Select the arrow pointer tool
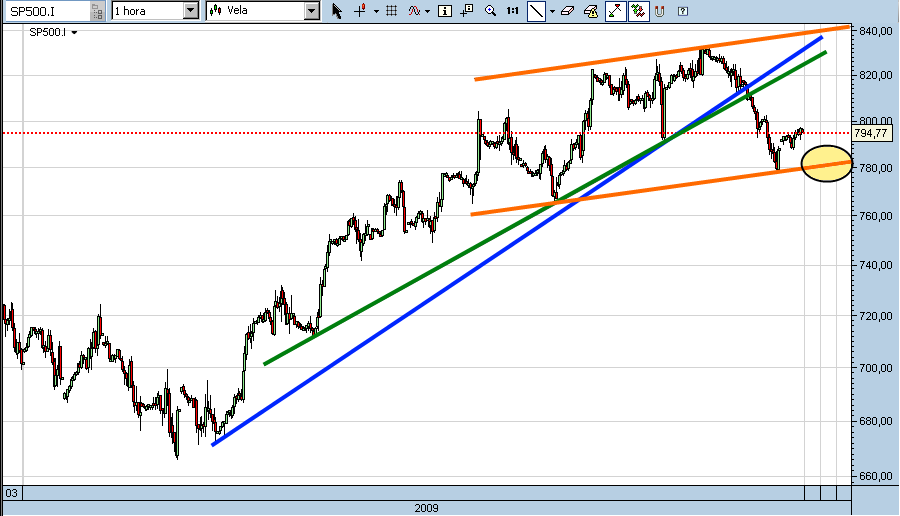 [337, 11]
